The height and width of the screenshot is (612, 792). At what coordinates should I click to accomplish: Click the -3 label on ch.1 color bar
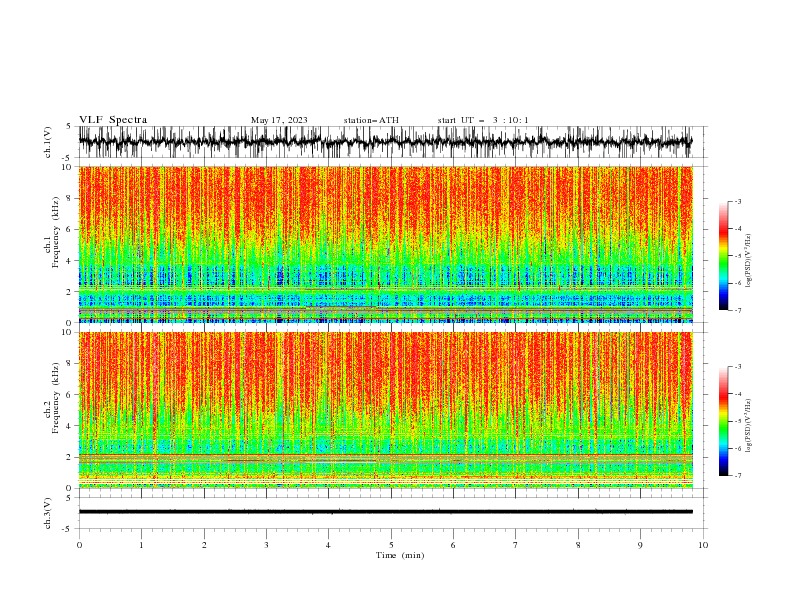click(x=738, y=201)
